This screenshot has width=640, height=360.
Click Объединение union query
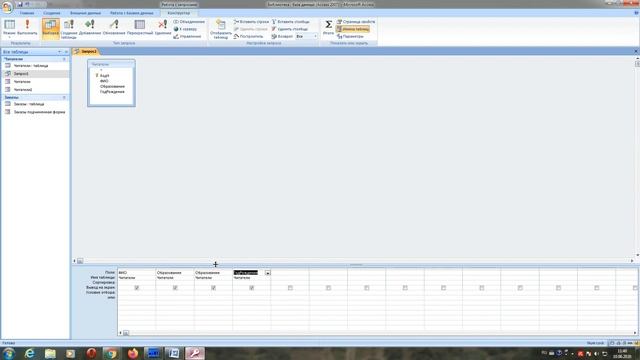point(189,22)
